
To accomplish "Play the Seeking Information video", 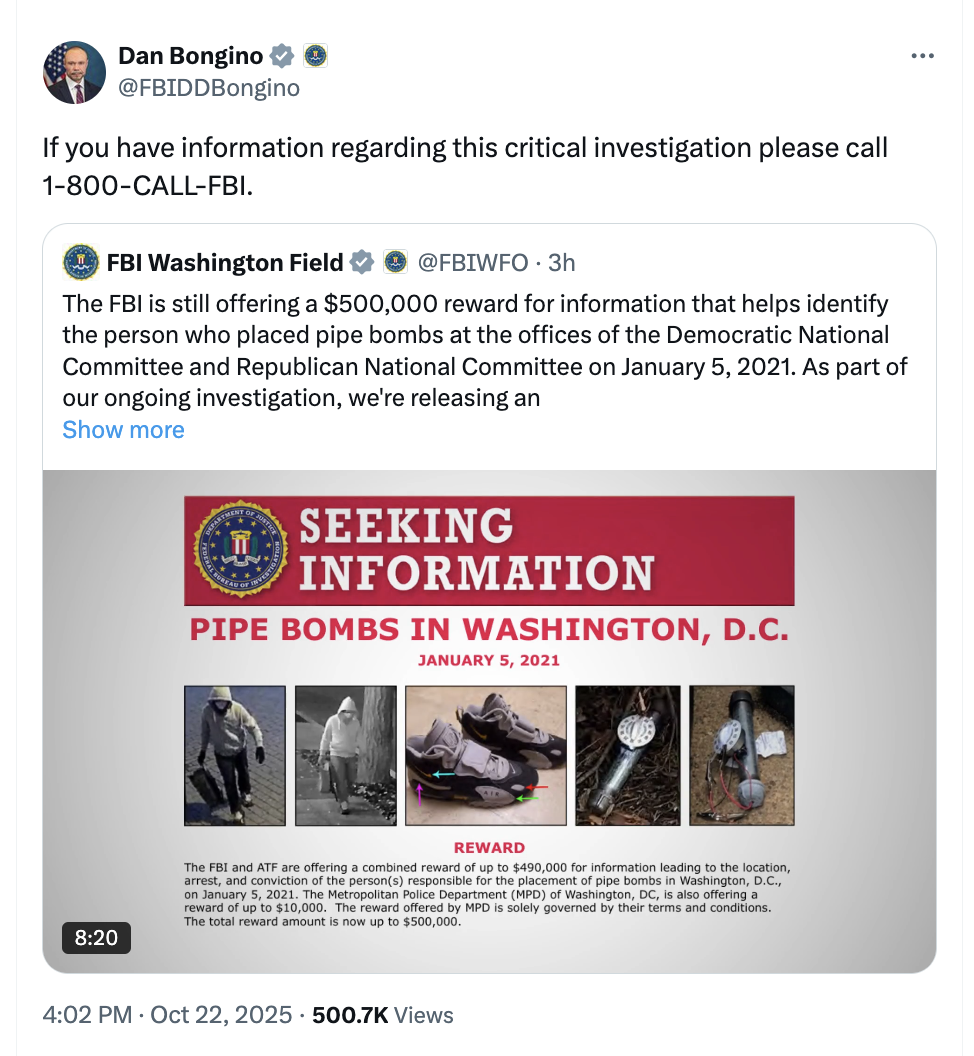I will 489,720.
